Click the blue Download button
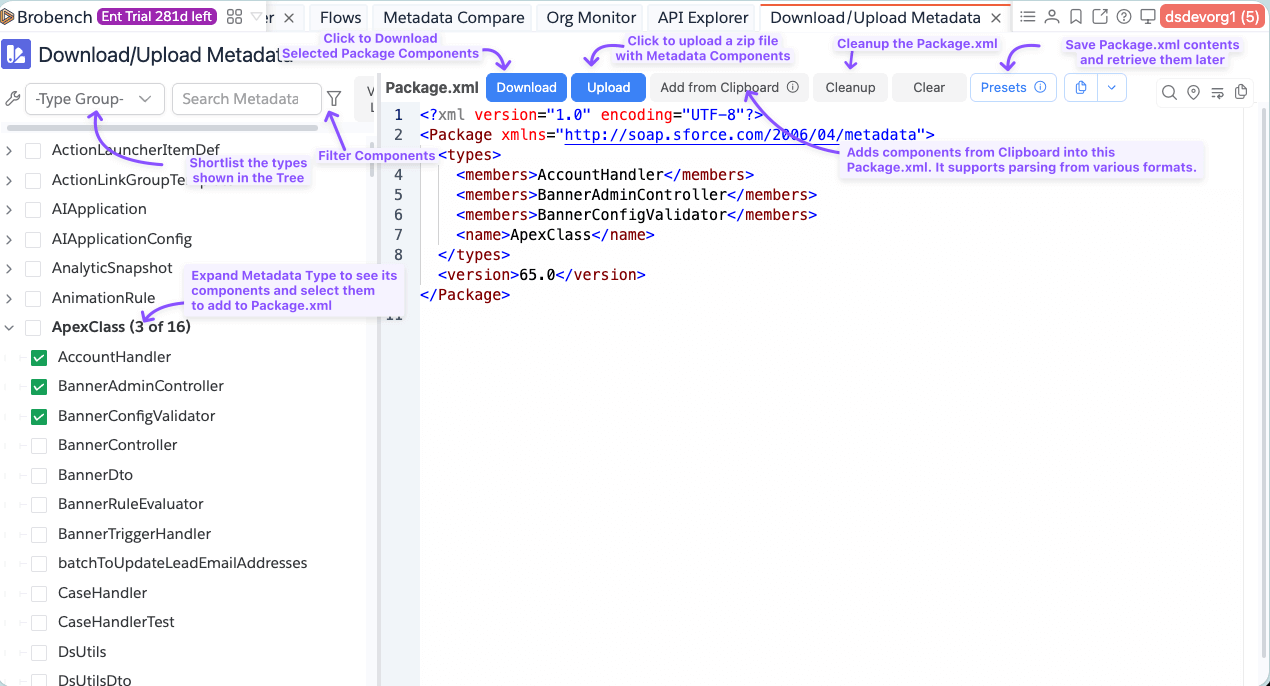 pyautogui.click(x=526, y=88)
